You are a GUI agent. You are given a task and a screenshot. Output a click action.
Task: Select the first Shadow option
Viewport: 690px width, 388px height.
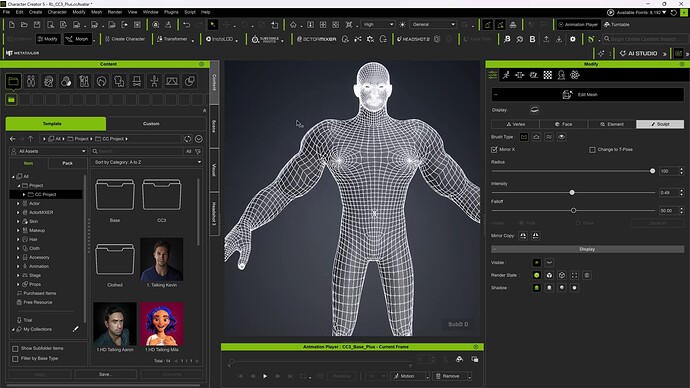click(x=536, y=288)
